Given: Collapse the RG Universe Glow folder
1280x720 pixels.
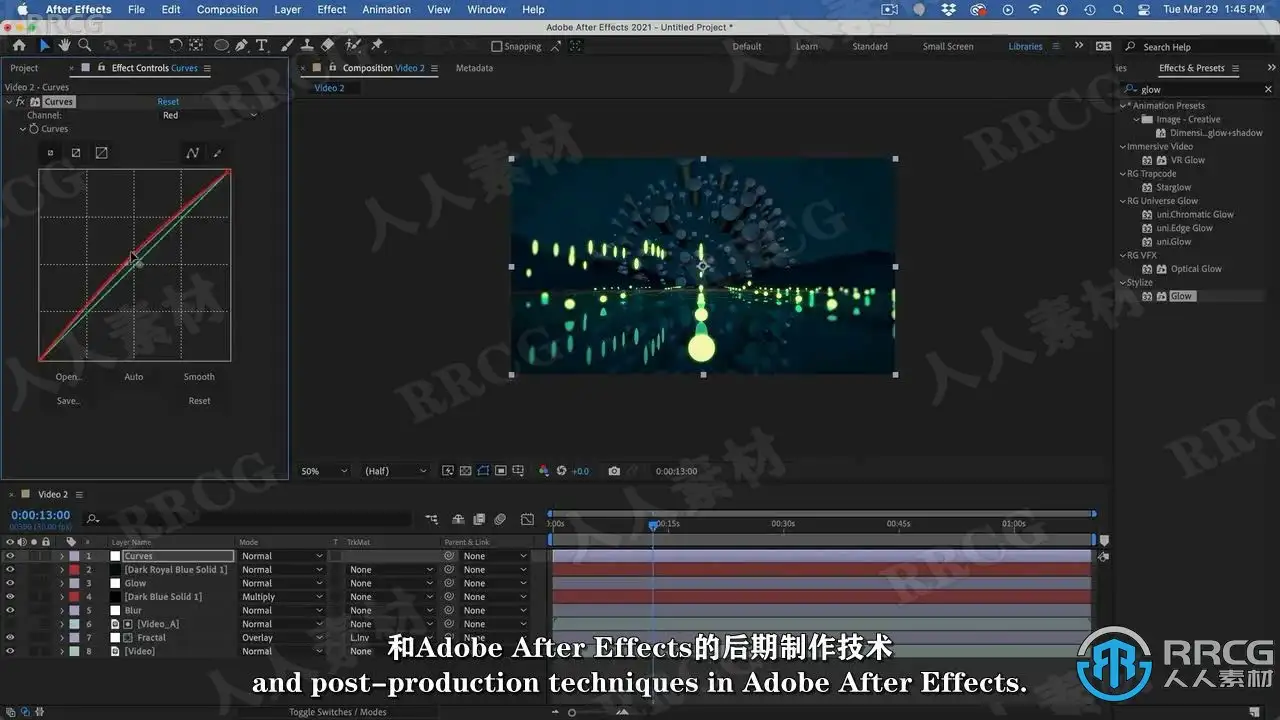Looking at the screenshot, I should pos(1122,201).
